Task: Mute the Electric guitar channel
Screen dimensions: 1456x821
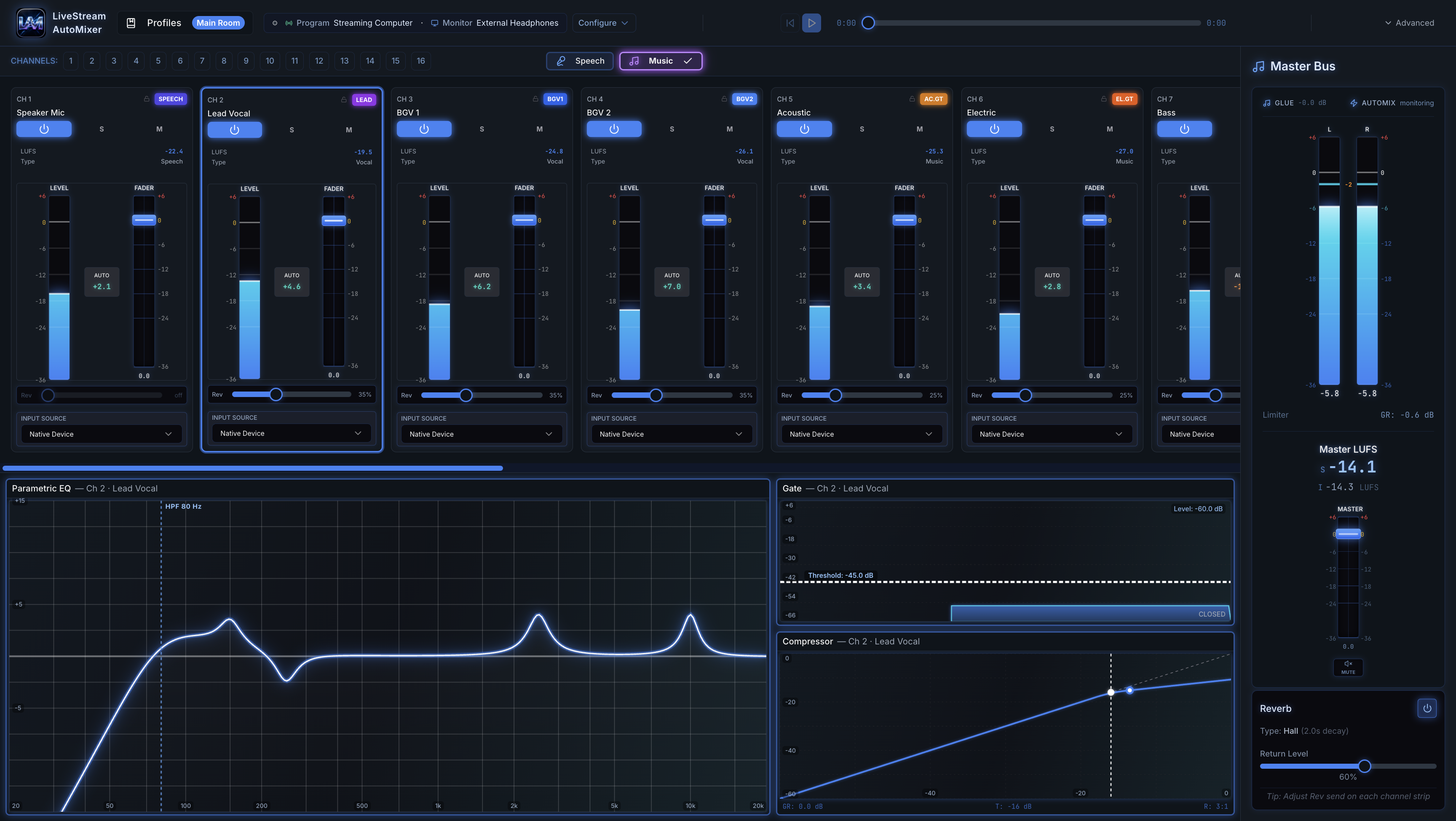Action: click(1110, 129)
